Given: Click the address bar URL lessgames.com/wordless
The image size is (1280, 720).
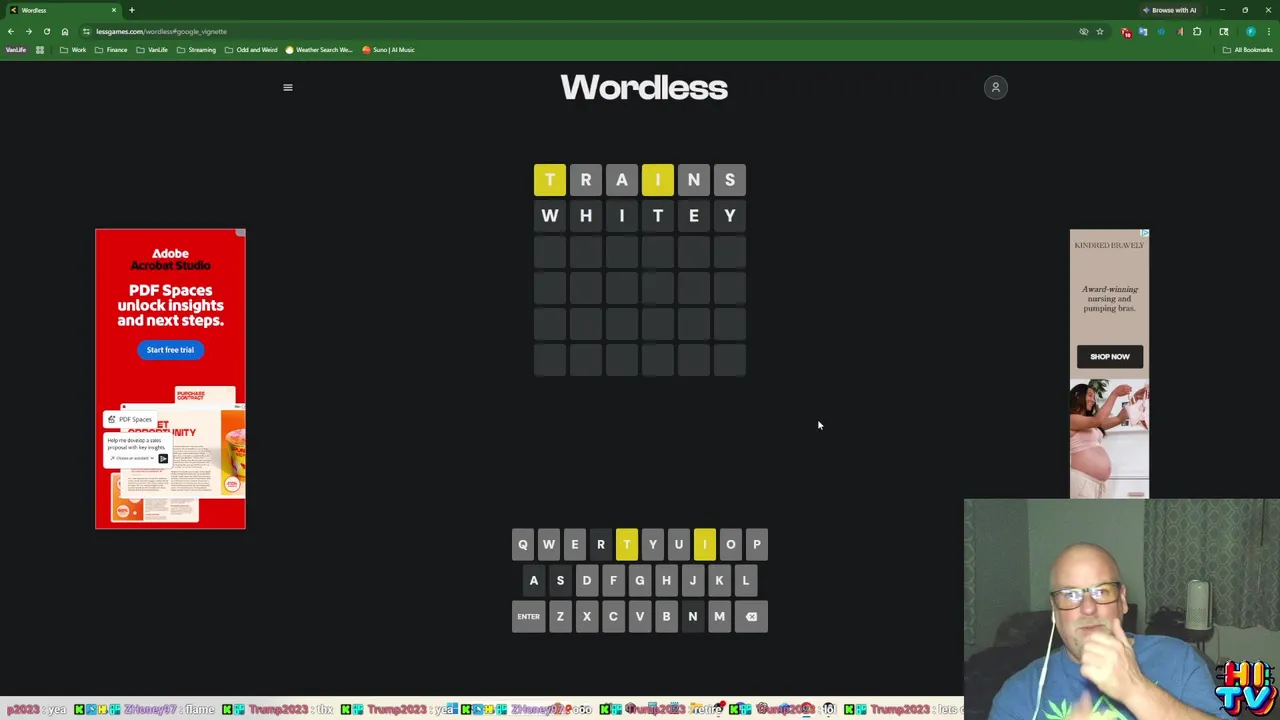Looking at the screenshot, I should click(x=161, y=31).
